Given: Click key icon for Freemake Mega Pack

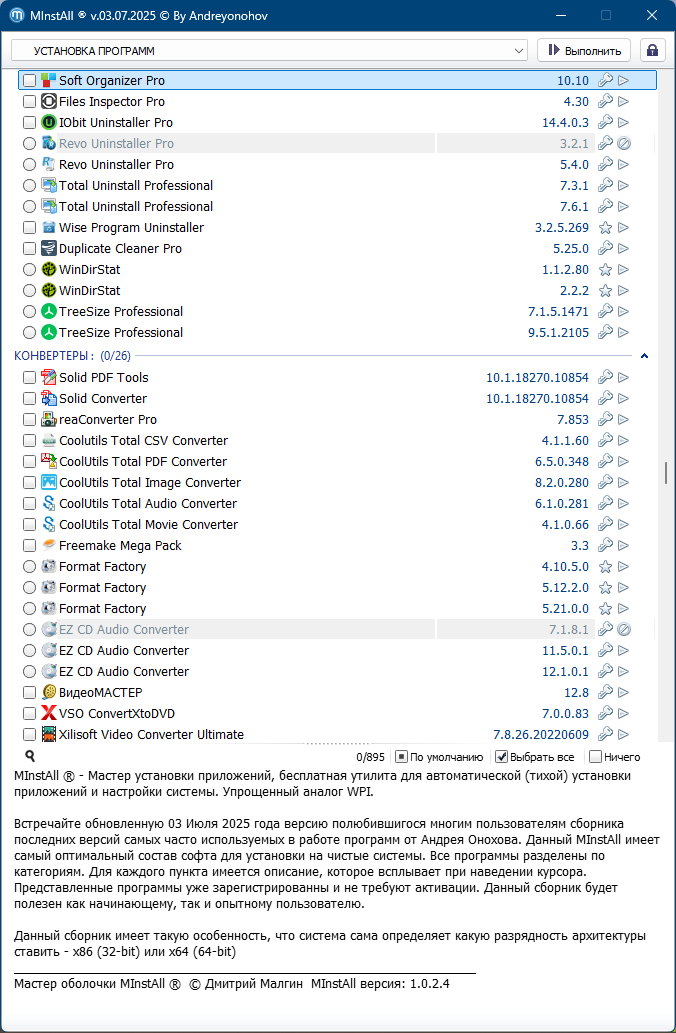Looking at the screenshot, I should coord(605,545).
